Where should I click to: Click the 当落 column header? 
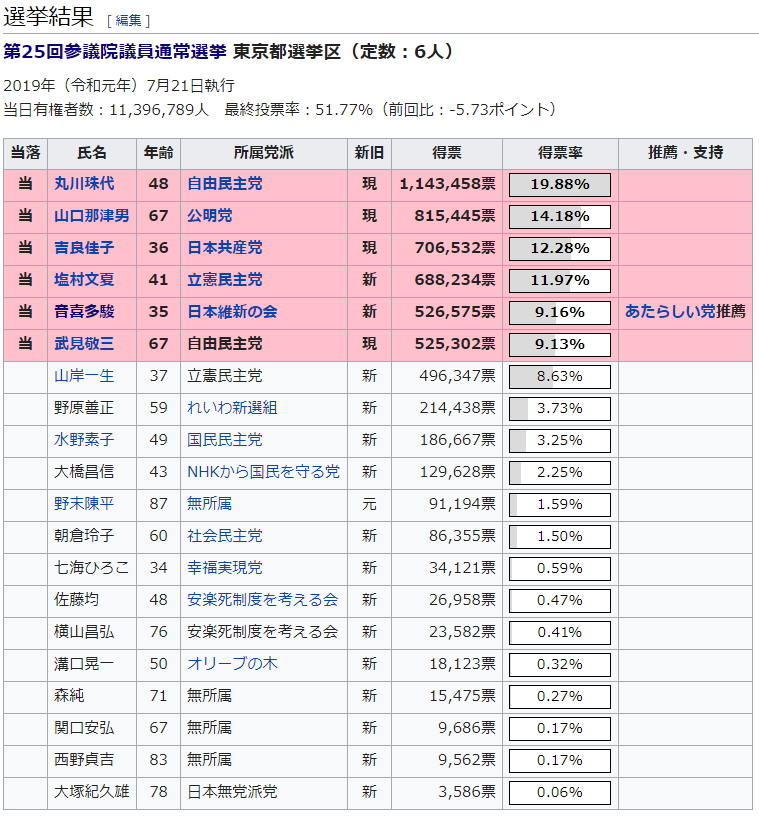[26, 153]
